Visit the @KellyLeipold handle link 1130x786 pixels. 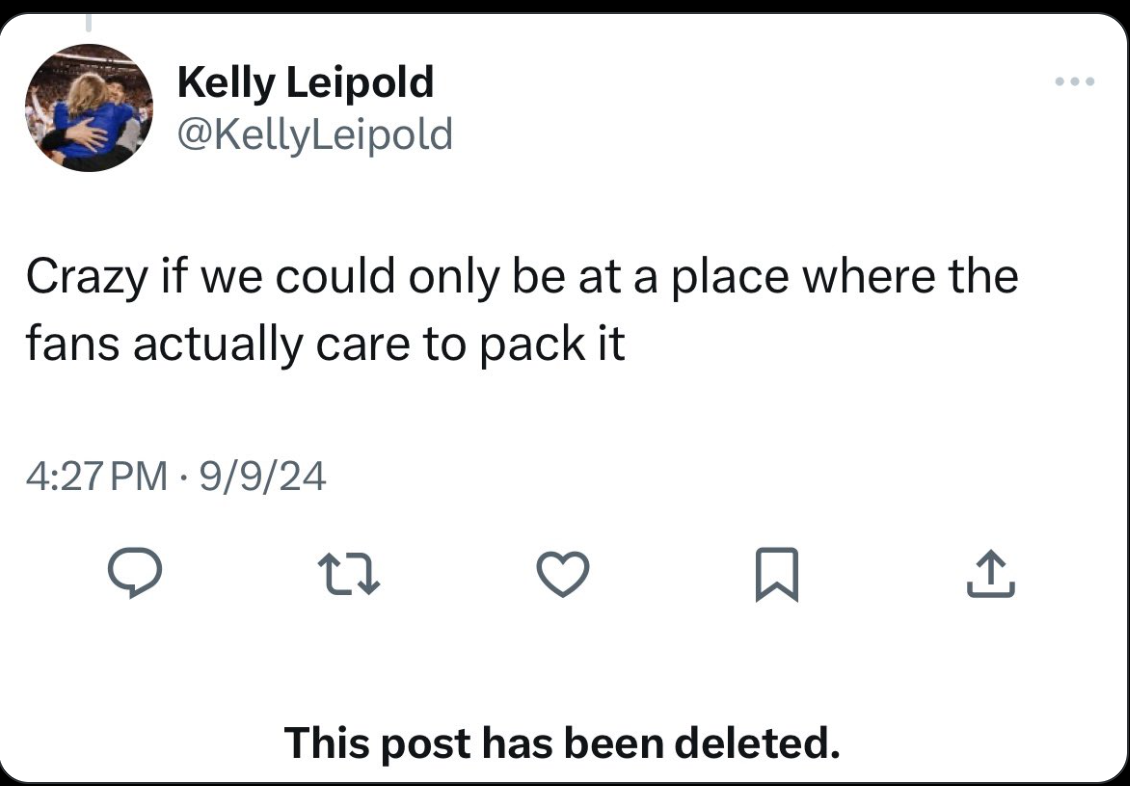click(x=314, y=133)
